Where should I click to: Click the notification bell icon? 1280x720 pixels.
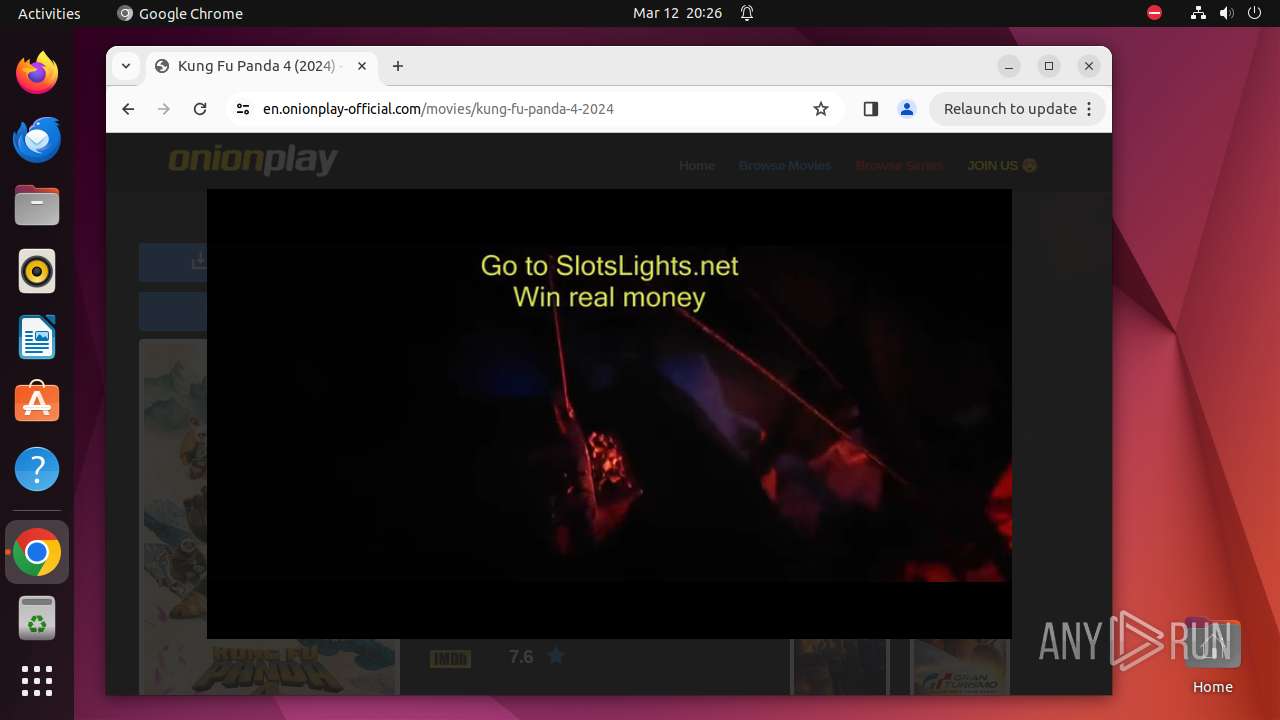coord(747,13)
